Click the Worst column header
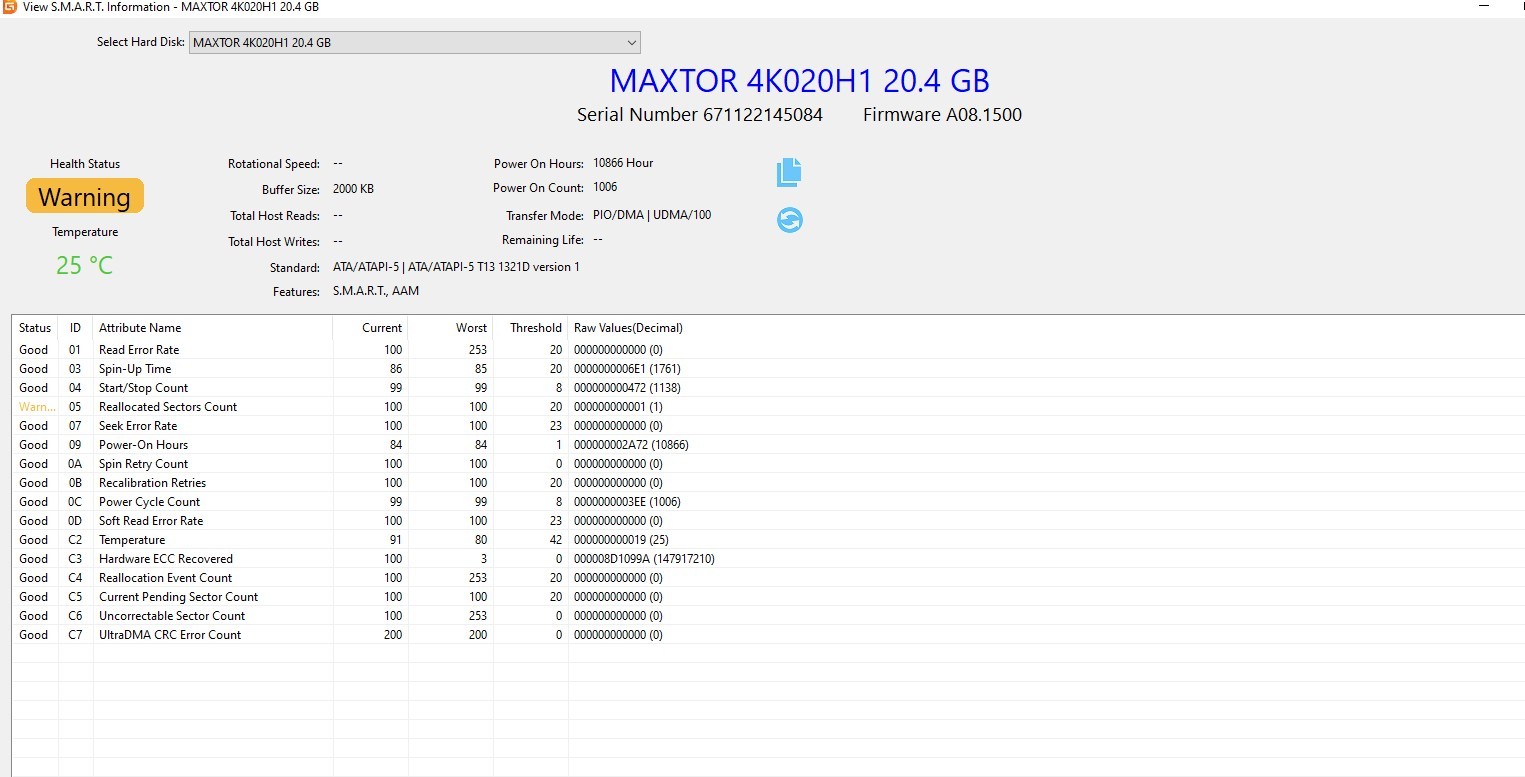 451,328
